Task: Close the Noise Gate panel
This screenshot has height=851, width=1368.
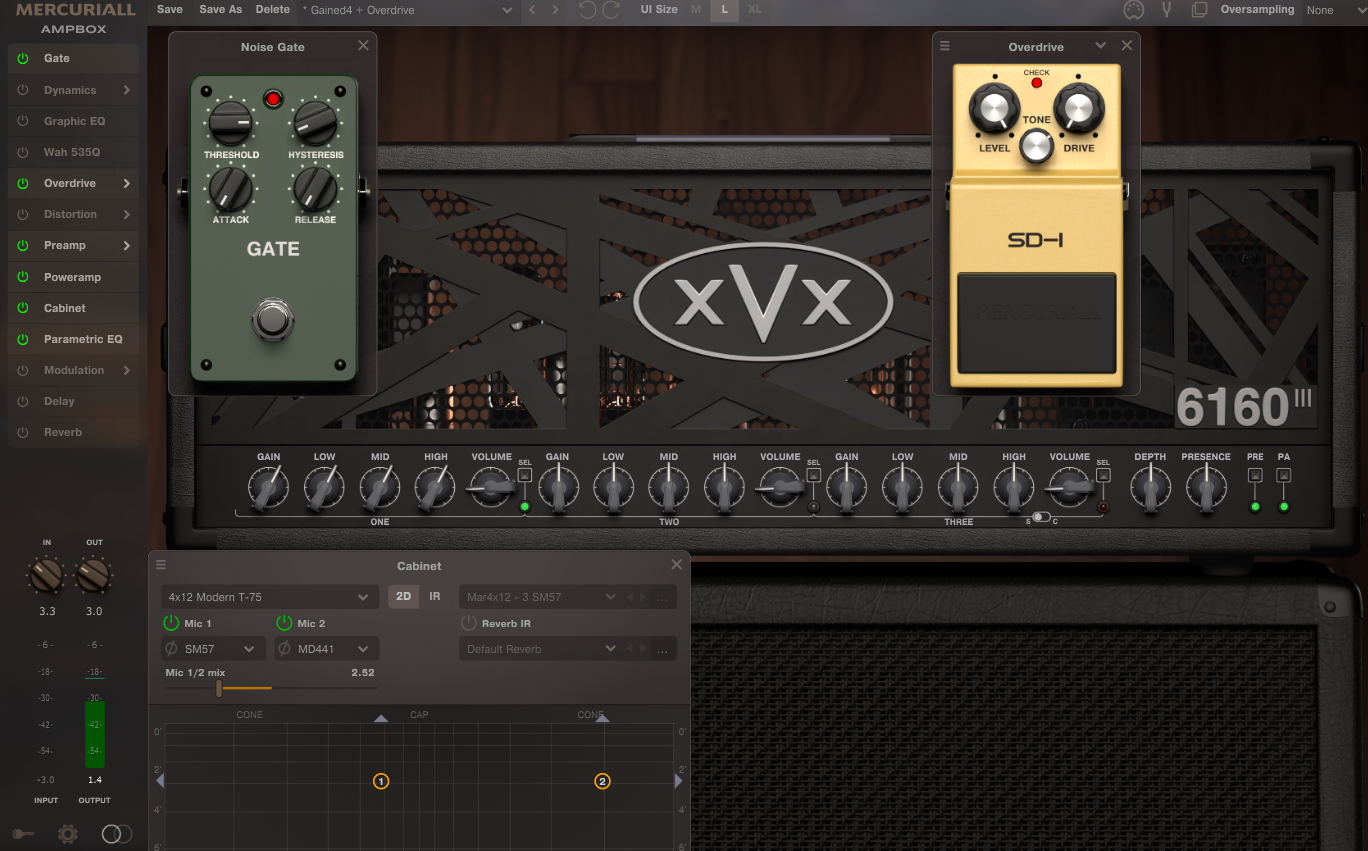Action: 363,46
